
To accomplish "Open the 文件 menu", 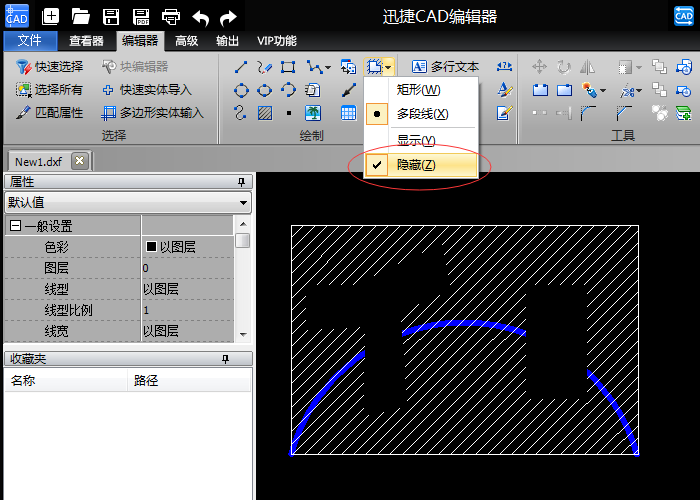I will click(x=30, y=41).
